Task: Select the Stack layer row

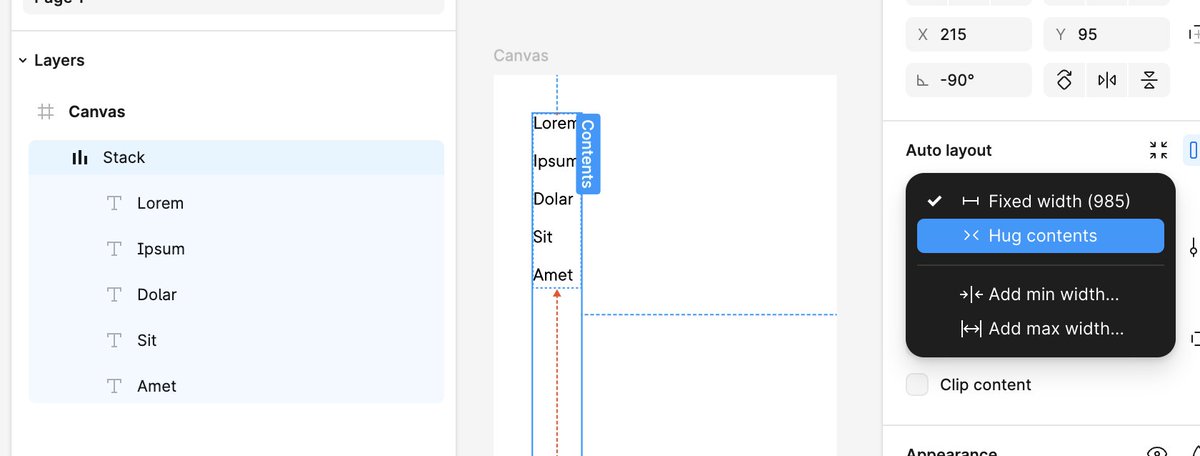Action: point(236,157)
